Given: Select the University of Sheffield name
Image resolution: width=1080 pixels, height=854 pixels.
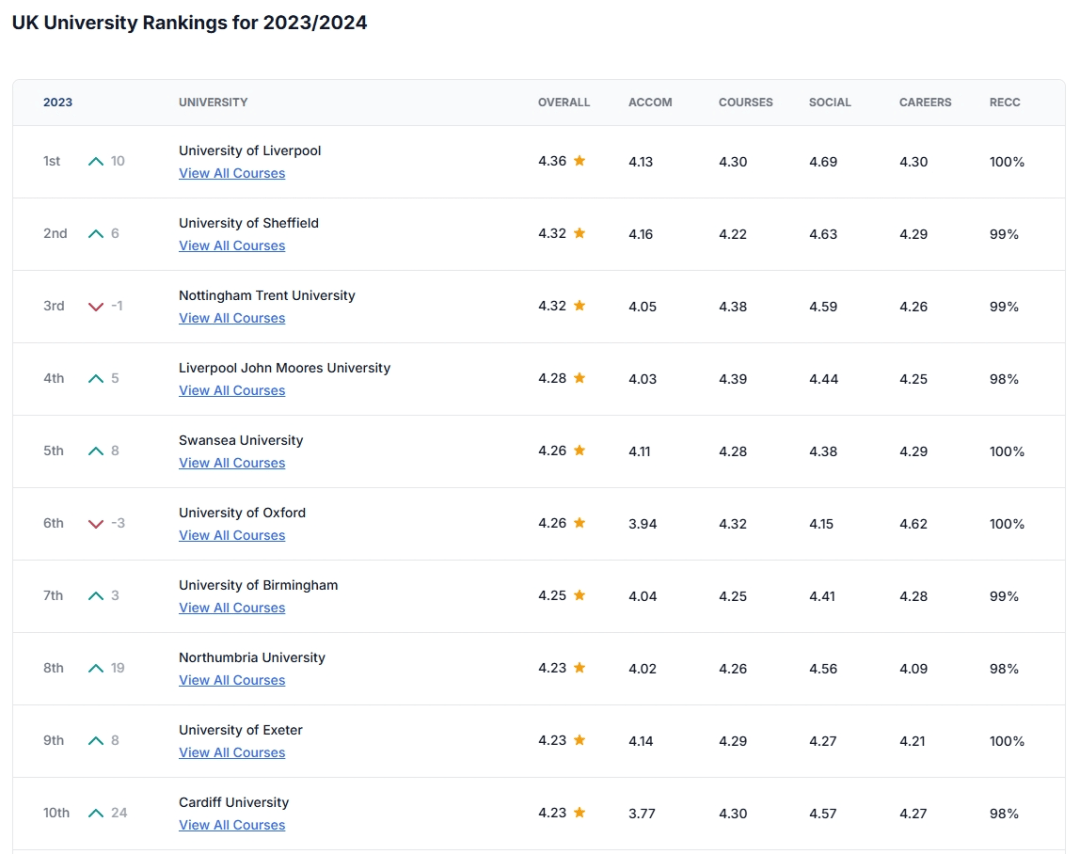Looking at the screenshot, I should click(249, 222).
